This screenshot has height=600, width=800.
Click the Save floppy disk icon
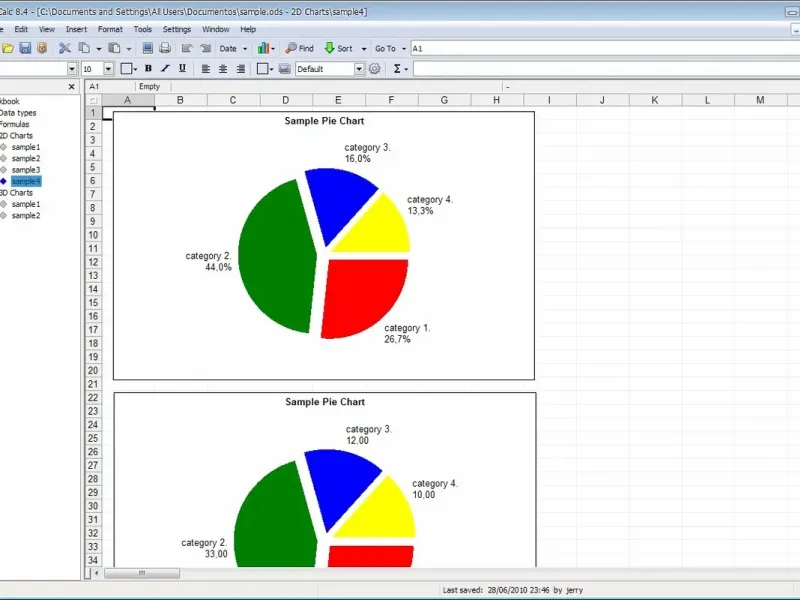coord(25,48)
